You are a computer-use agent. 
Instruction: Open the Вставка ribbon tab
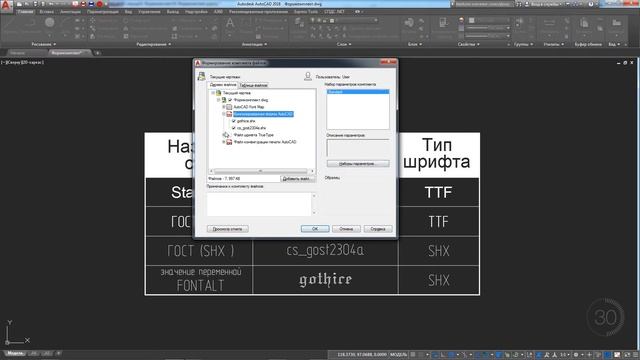(47, 12)
